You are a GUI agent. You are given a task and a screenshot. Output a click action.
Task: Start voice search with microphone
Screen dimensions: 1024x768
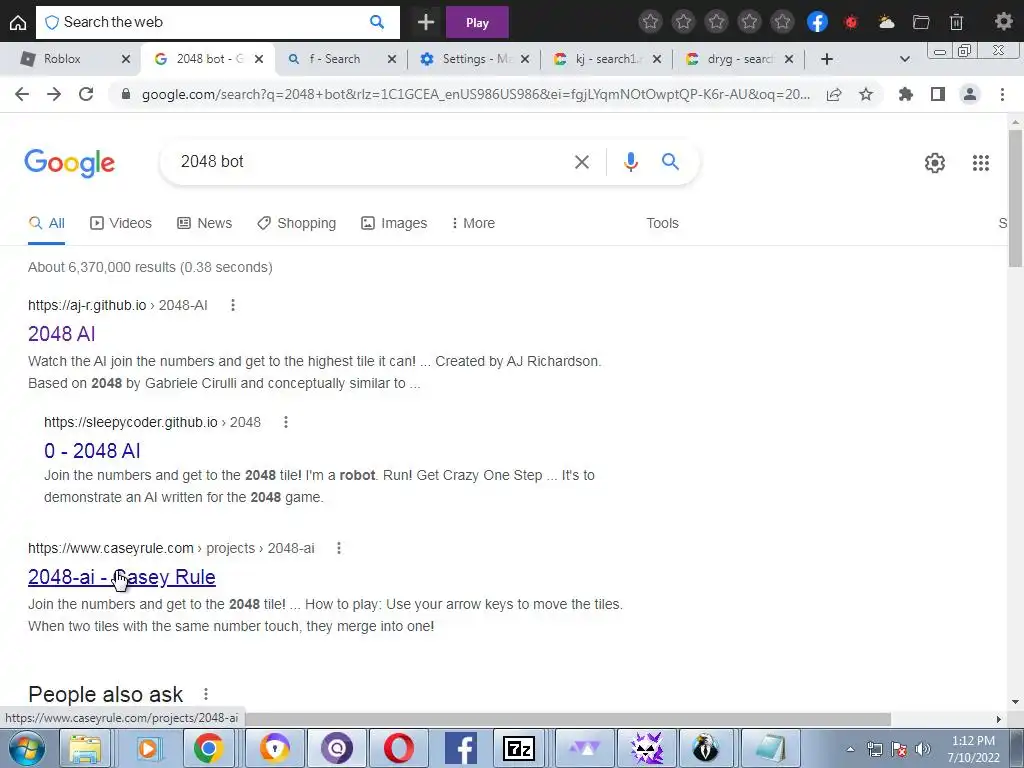tap(631, 162)
